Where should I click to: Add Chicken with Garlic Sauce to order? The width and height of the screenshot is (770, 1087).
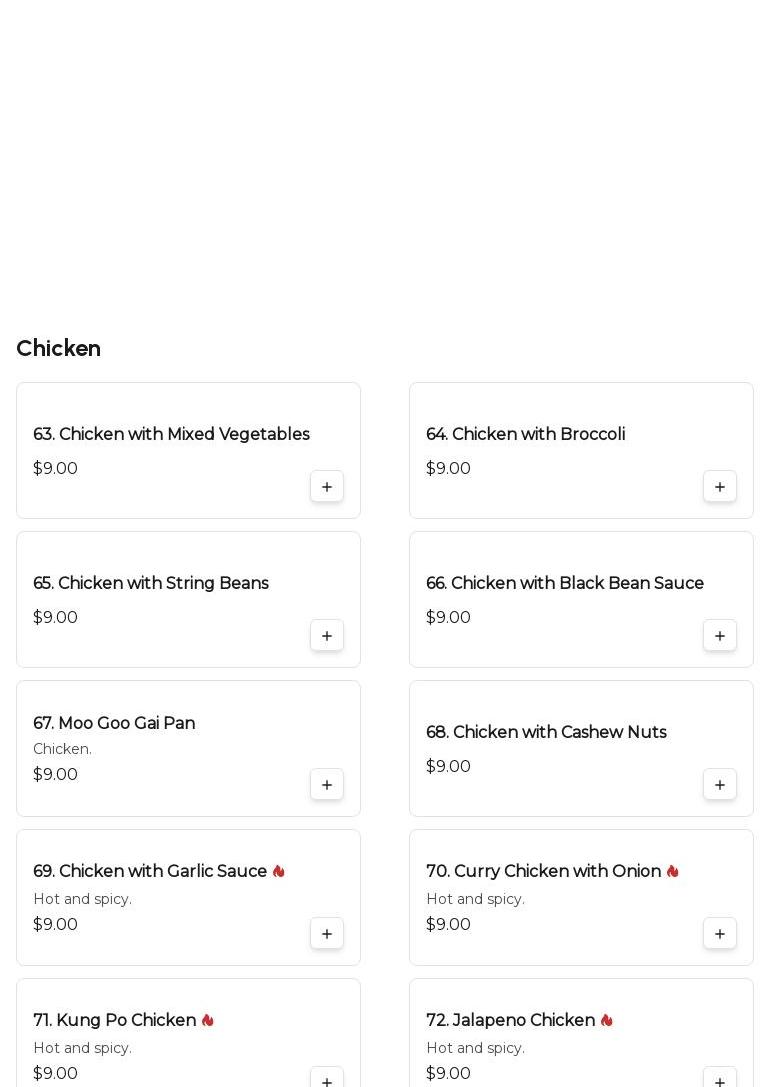point(327,934)
